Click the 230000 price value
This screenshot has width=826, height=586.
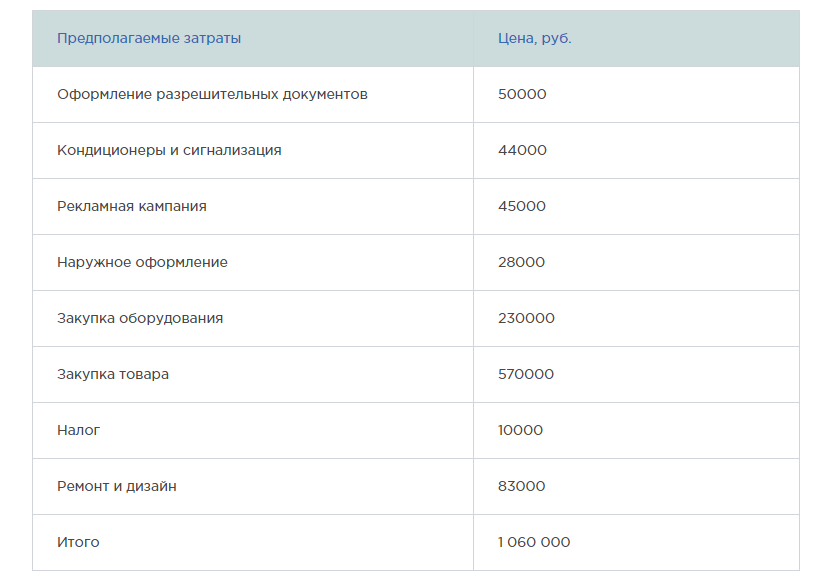[526, 318]
